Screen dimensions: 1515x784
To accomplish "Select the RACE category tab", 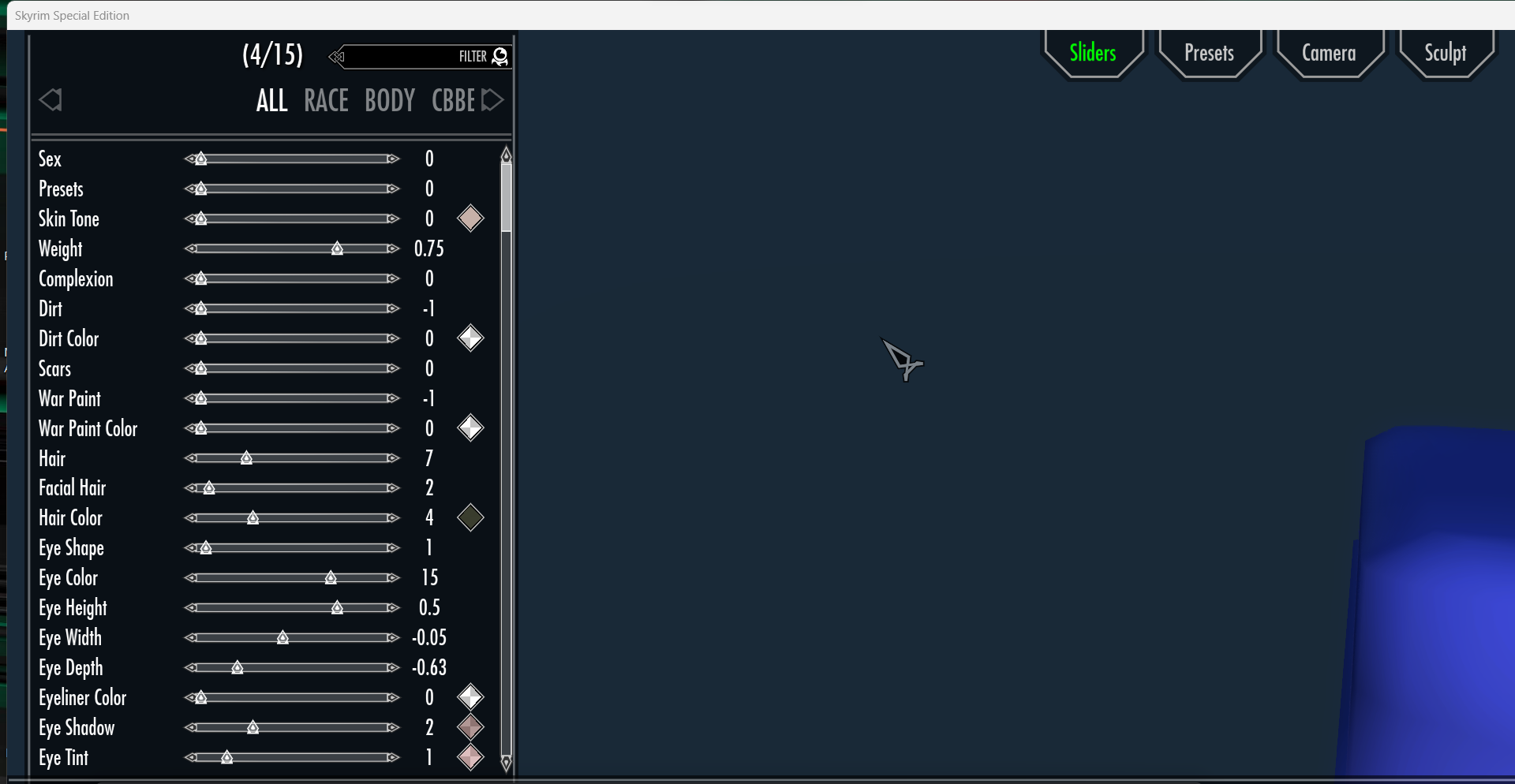I will [x=326, y=101].
